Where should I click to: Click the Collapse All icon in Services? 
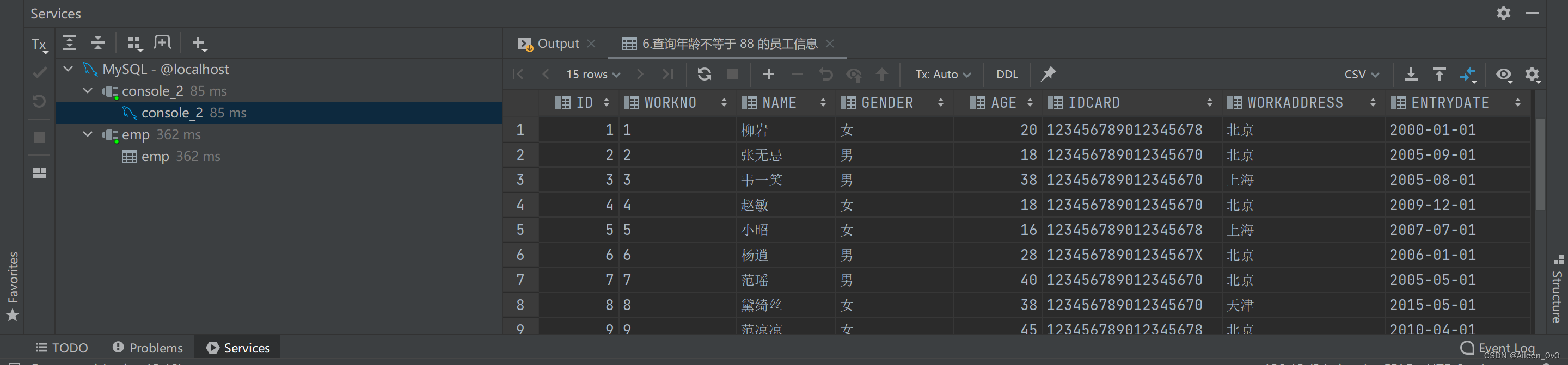click(98, 42)
